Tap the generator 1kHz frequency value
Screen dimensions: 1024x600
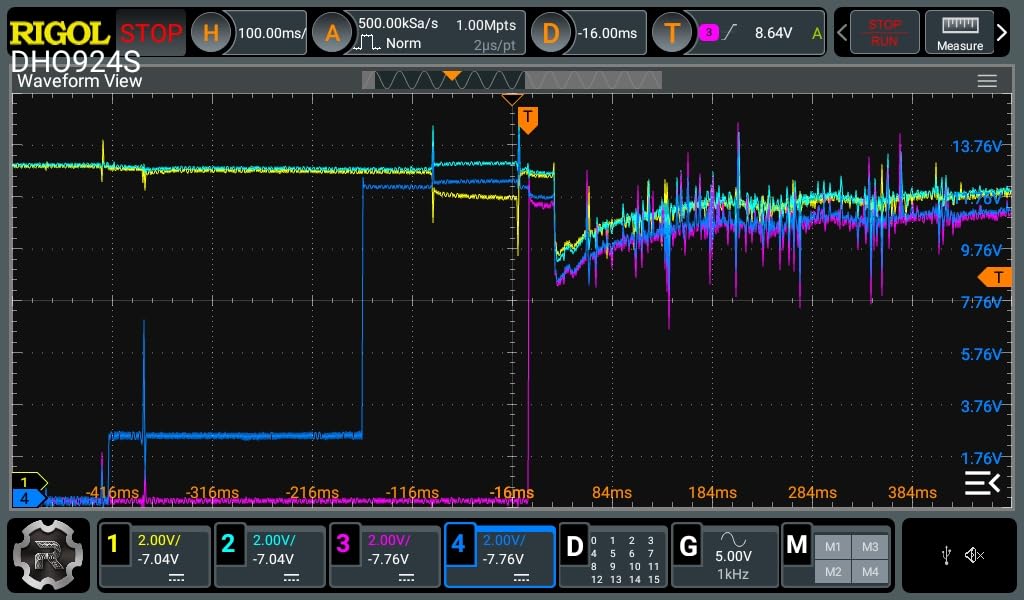pos(732,575)
